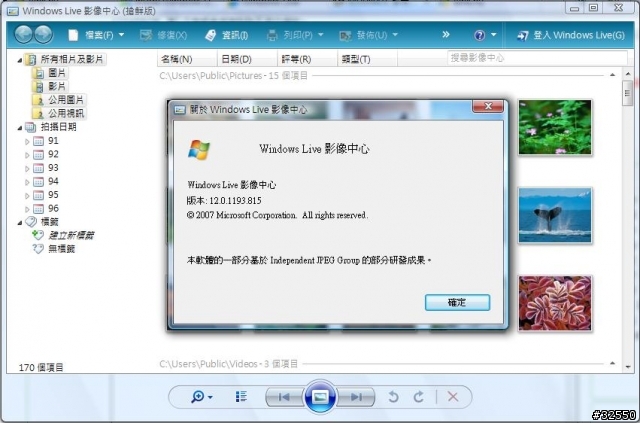Select the frosted red leaves thumbnail
The width and height of the screenshot is (640, 423).
coord(555,303)
